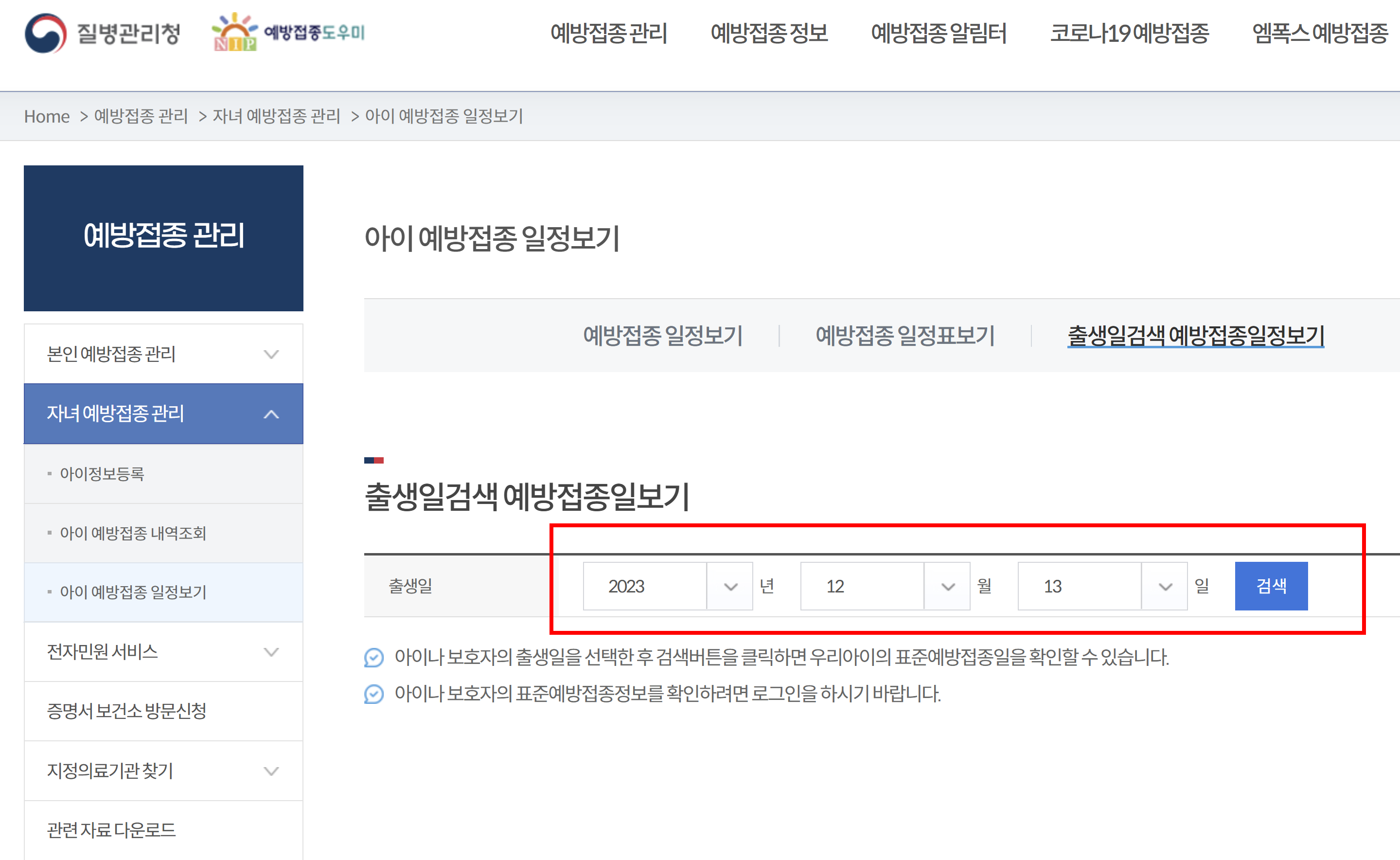Screen dimensions: 1400x860
Task: Open 증명서 보건소 방문신청 menu item
Action: click(126, 711)
